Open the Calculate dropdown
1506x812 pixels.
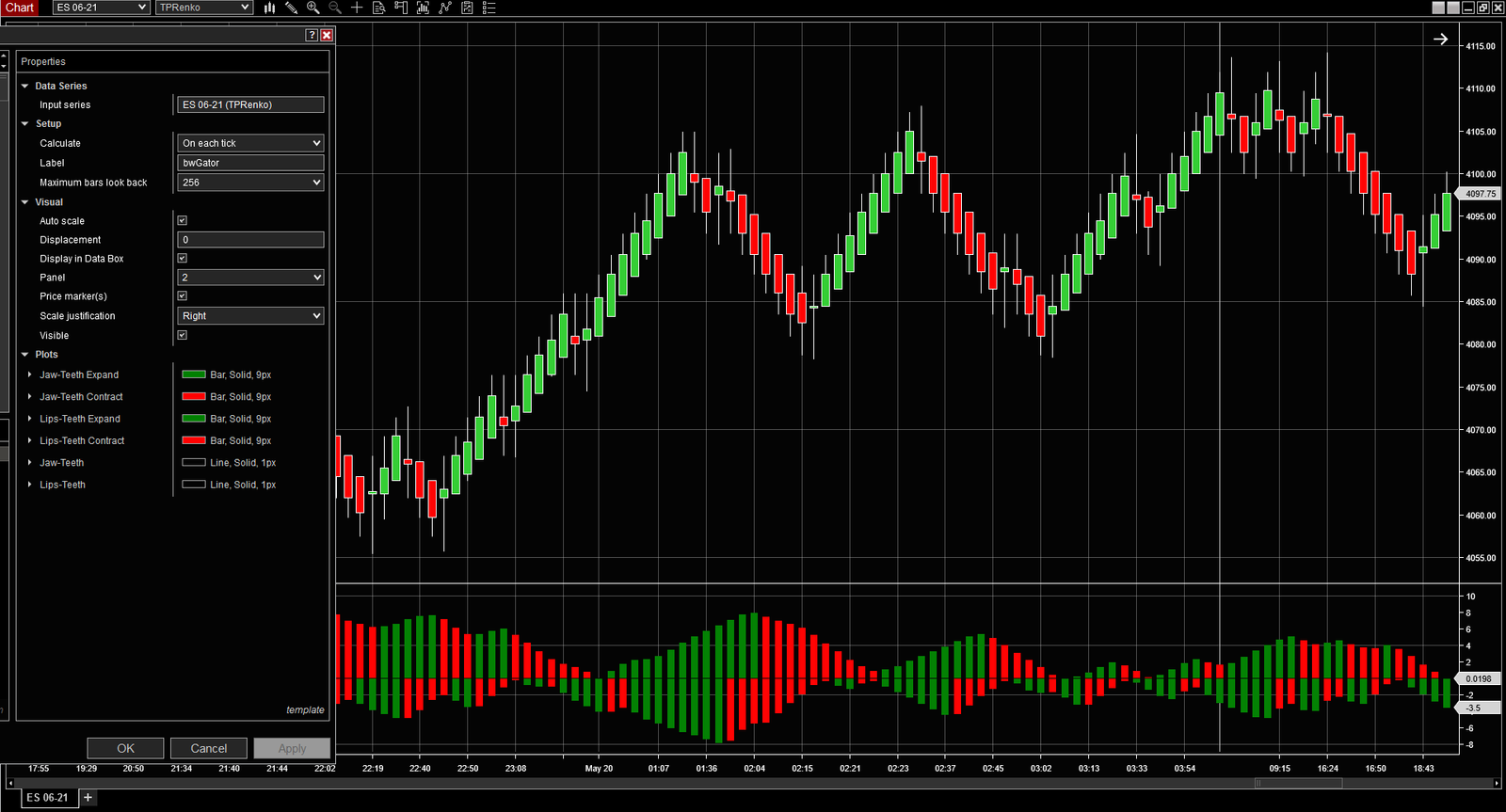250,143
